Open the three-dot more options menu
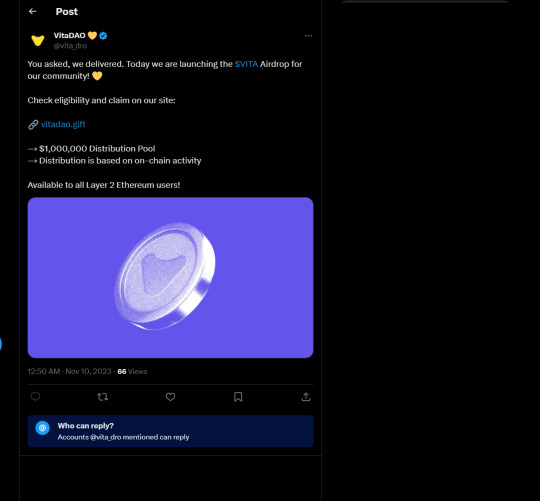Viewport: 540px width, 501px height. click(x=308, y=35)
